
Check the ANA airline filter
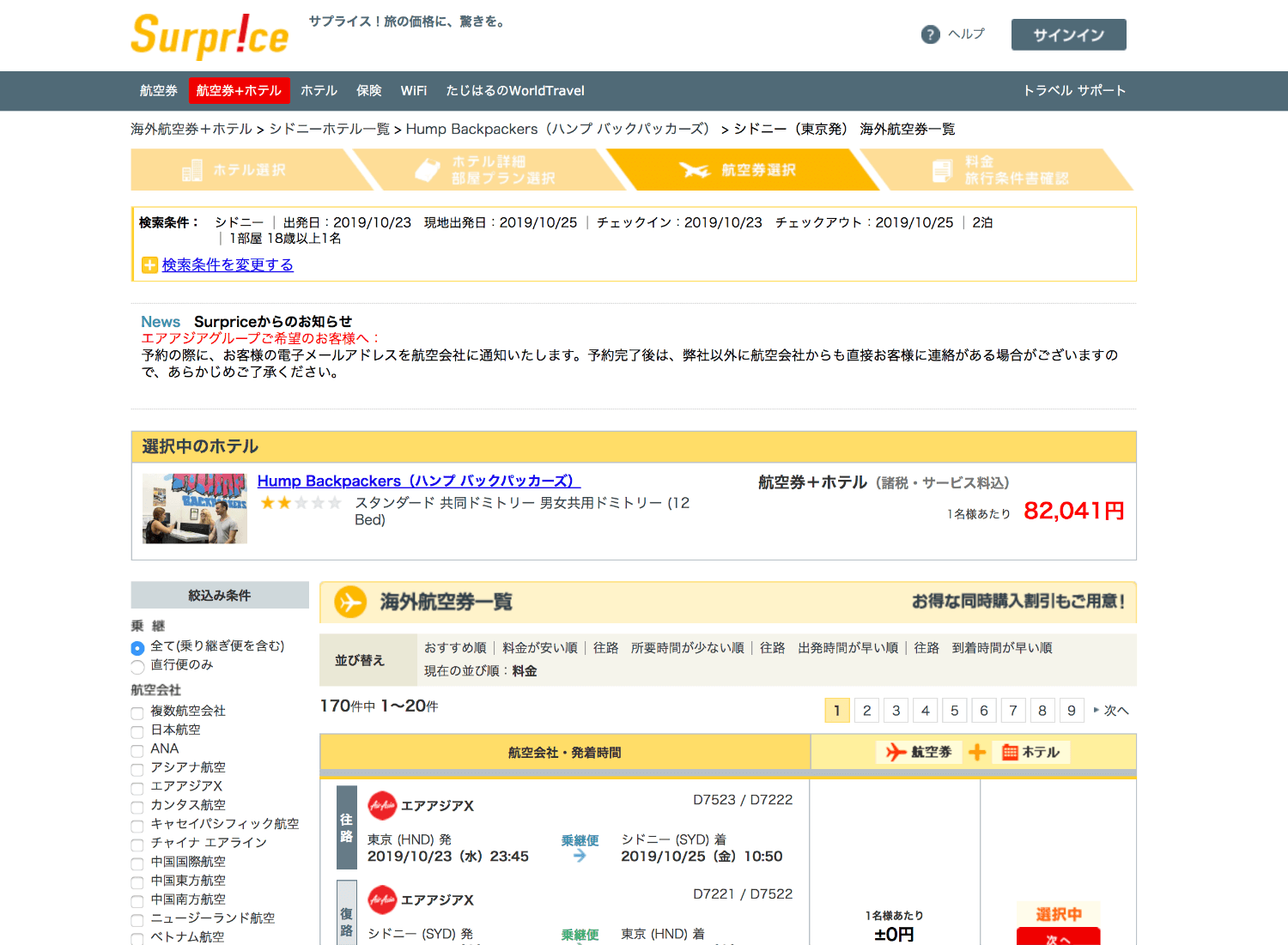(x=137, y=751)
